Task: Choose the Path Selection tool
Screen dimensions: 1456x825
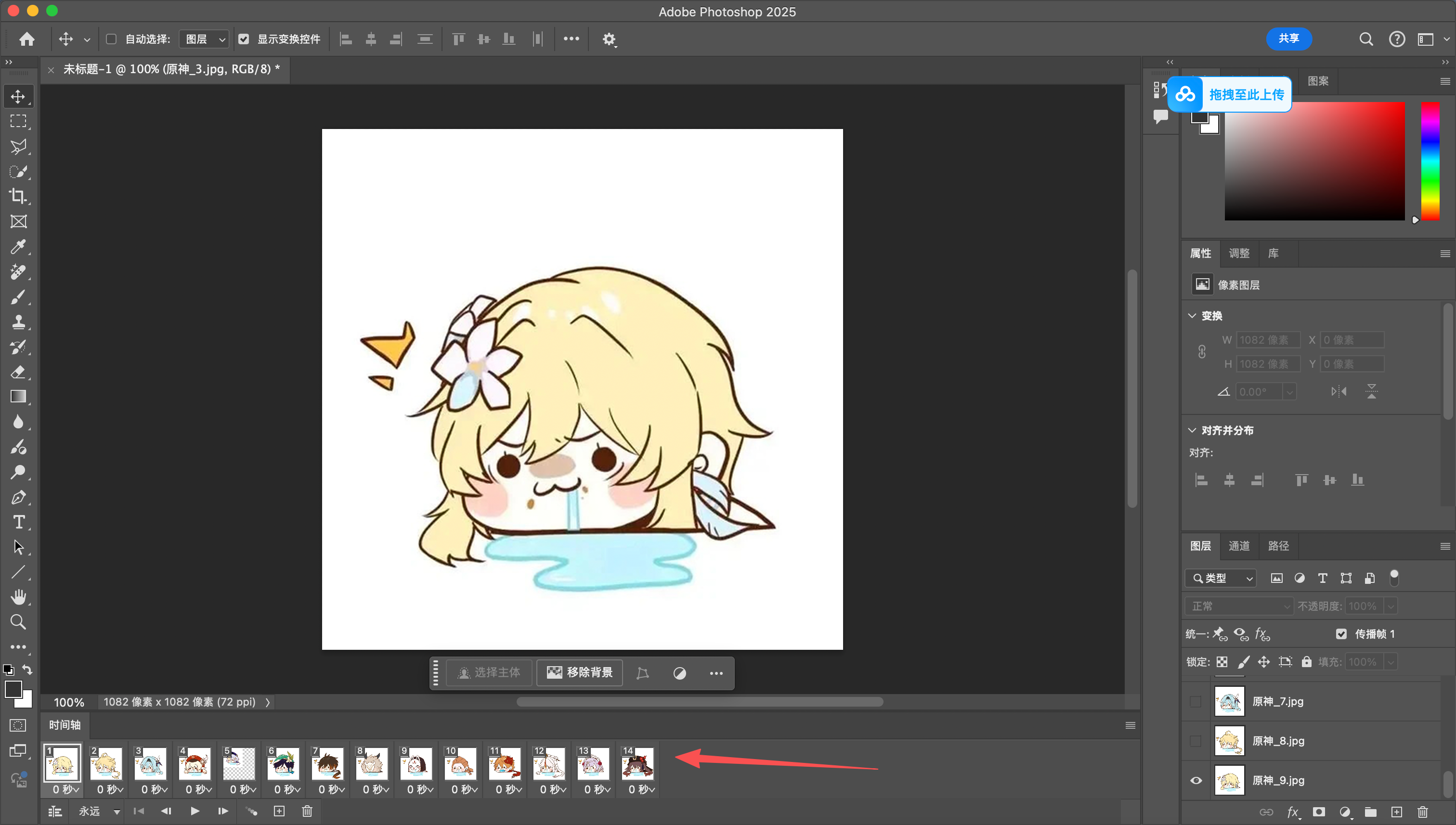Action: [x=18, y=547]
